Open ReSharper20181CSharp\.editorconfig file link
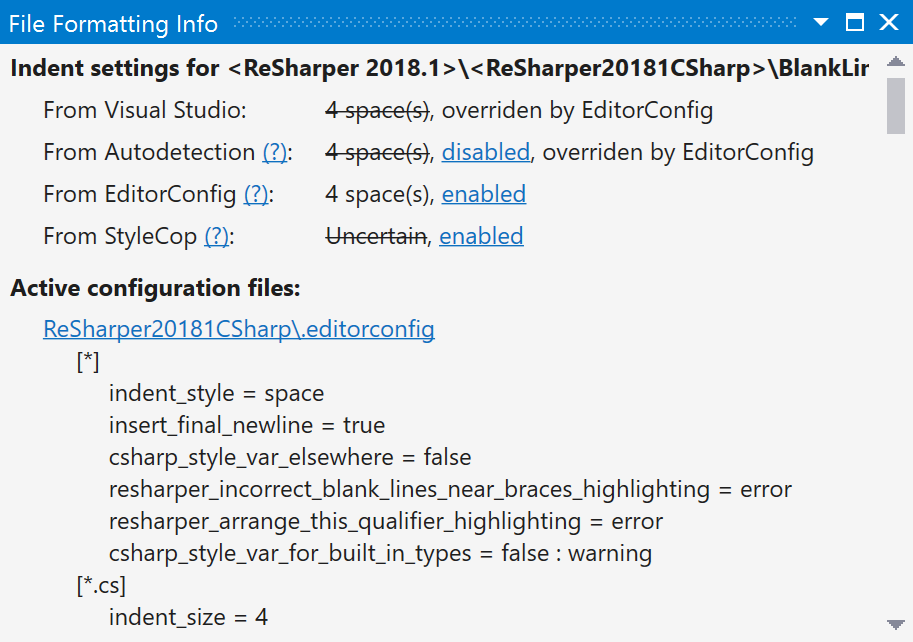The width and height of the screenshot is (913, 642). [239, 329]
